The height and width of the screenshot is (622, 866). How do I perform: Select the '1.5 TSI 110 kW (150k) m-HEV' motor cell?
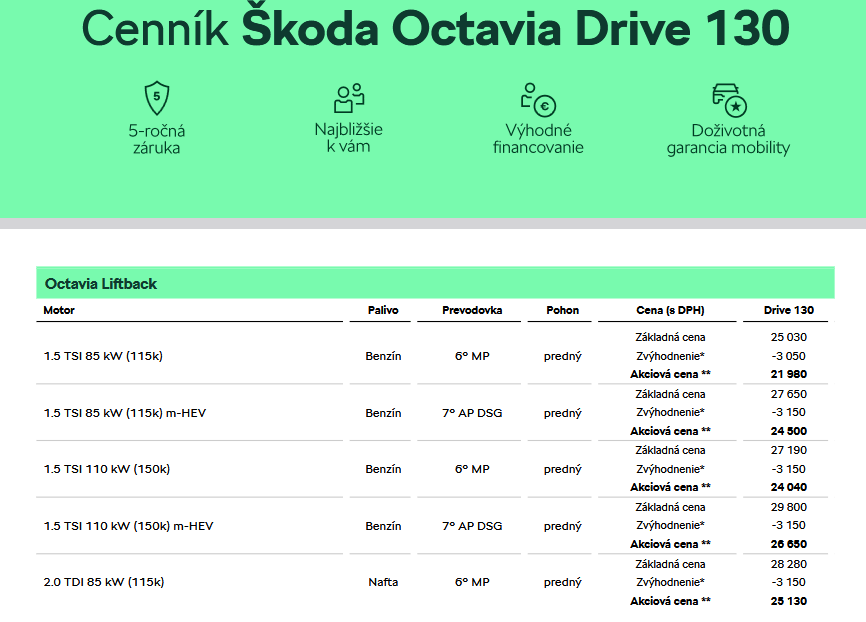pyautogui.click(x=129, y=526)
